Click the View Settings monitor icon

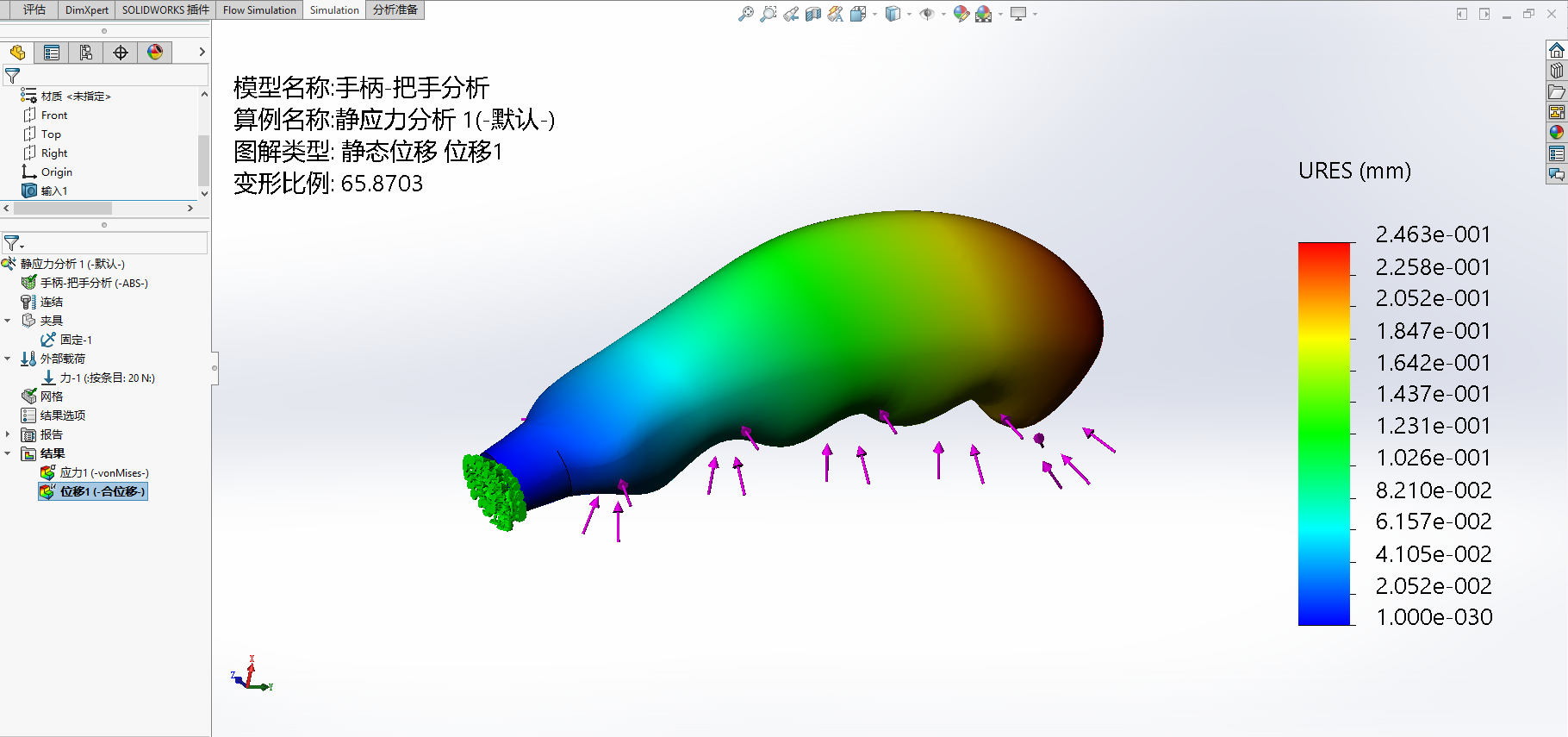coord(1018,14)
